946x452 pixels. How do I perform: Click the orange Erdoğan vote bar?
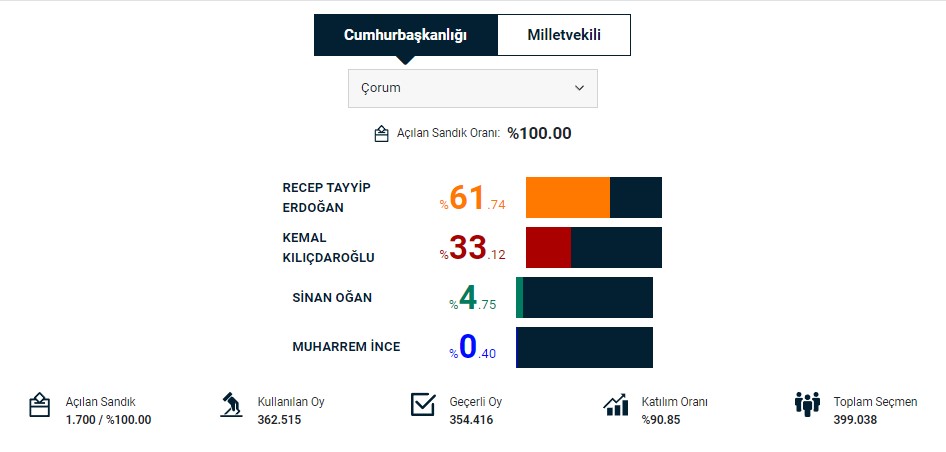[567, 197]
